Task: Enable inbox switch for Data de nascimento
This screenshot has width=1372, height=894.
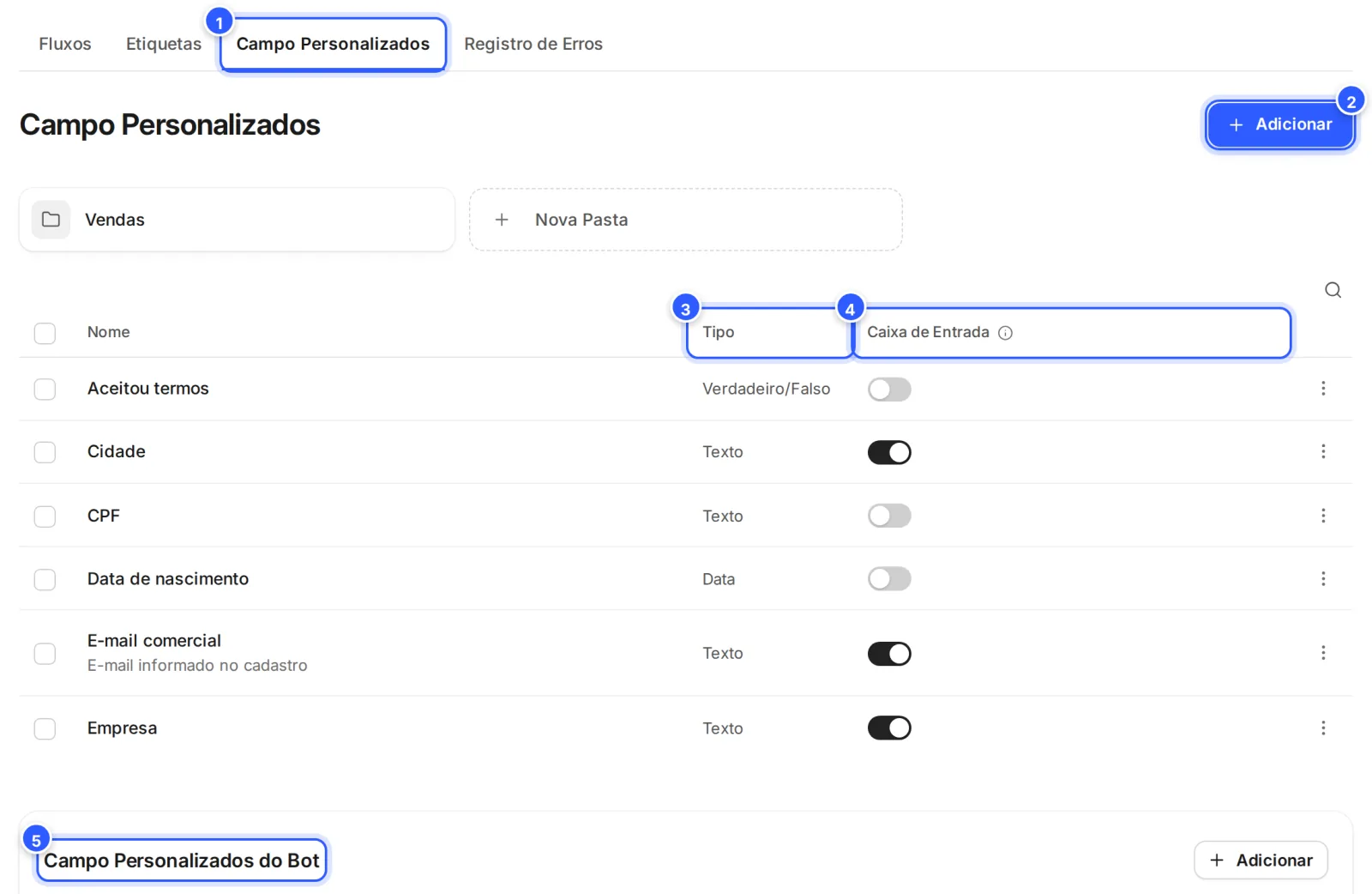Action: (x=889, y=579)
